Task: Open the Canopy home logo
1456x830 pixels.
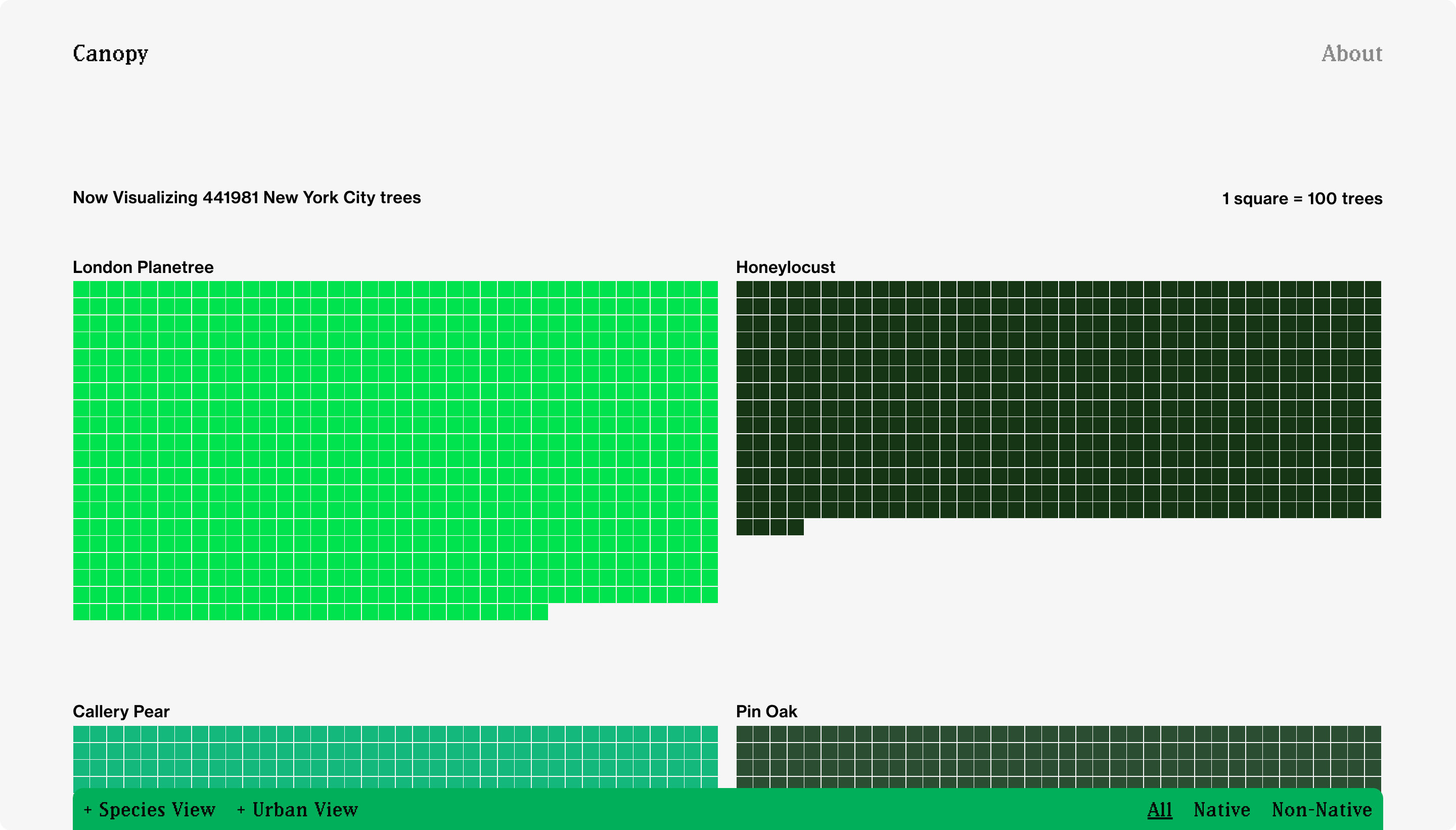Action: click(111, 54)
